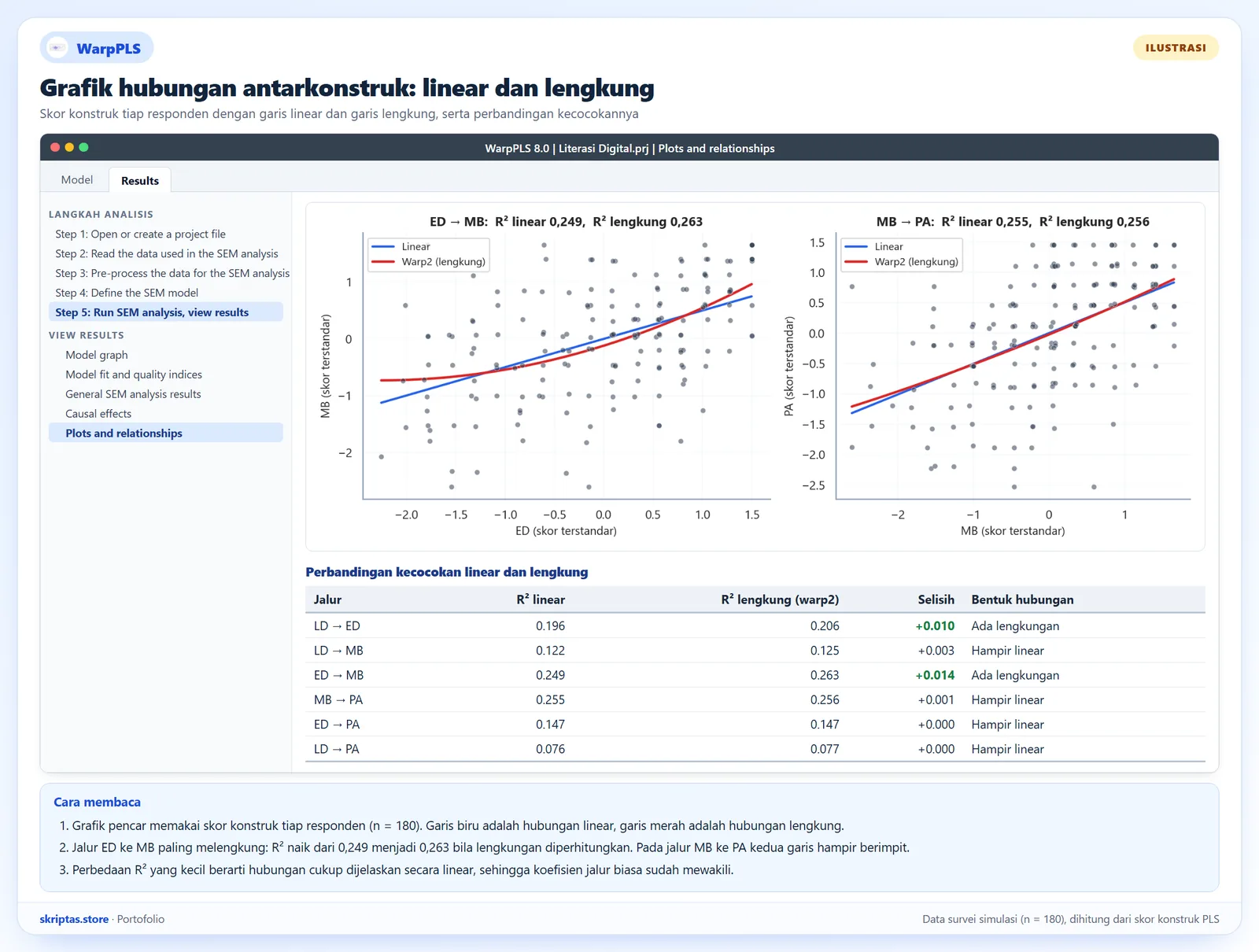This screenshot has height=952, width=1259.
Task: Click the Cara membaca heading
Action: [97, 803]
